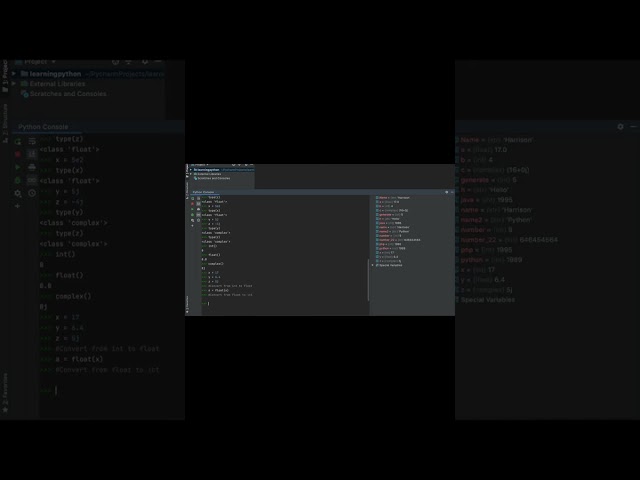Select 'name2 = Python' variable in dimmed backdrop
640x480 pixels.
[494, 220]
